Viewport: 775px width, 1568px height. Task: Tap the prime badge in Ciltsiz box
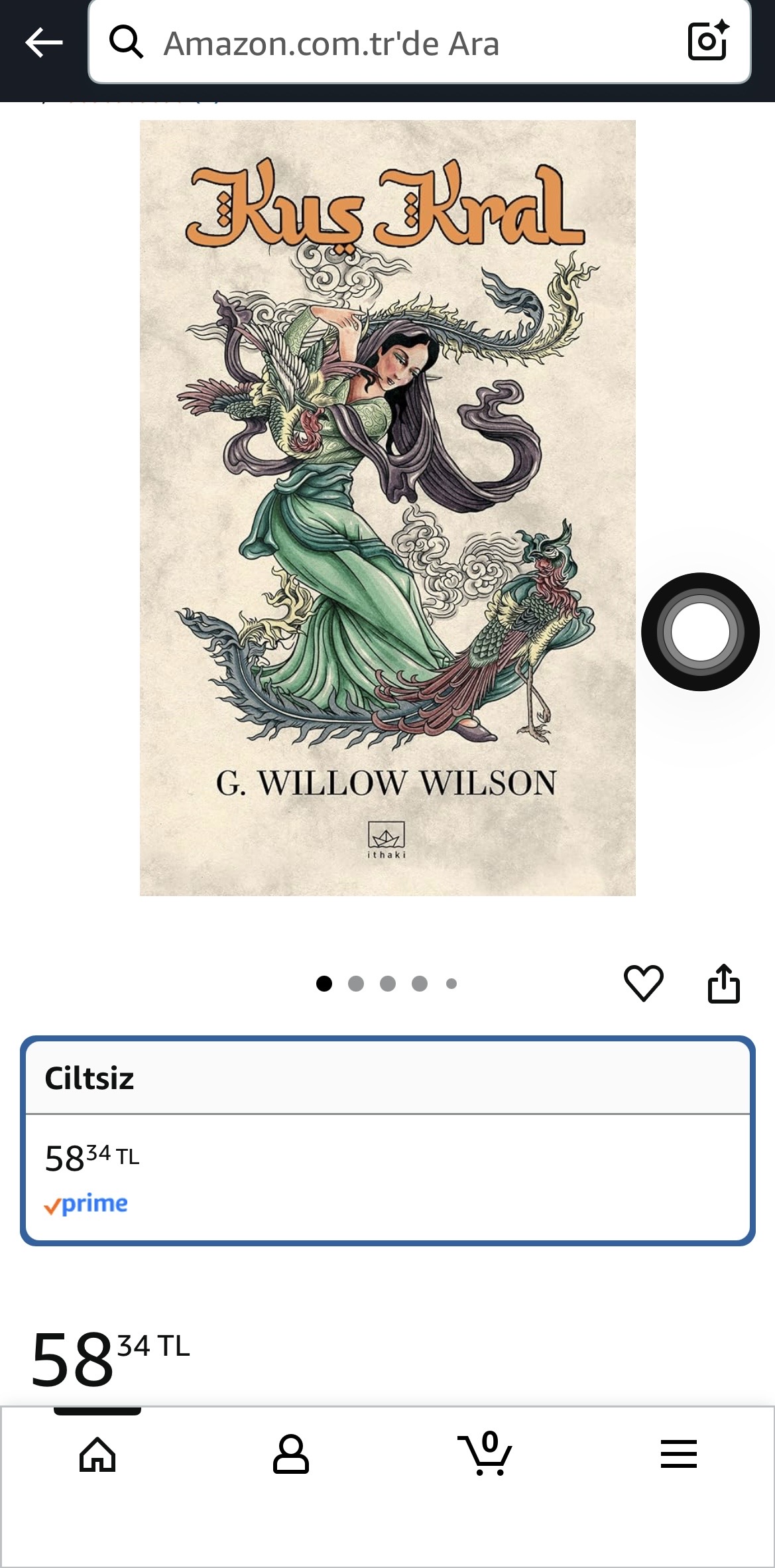pos(86,1205)
